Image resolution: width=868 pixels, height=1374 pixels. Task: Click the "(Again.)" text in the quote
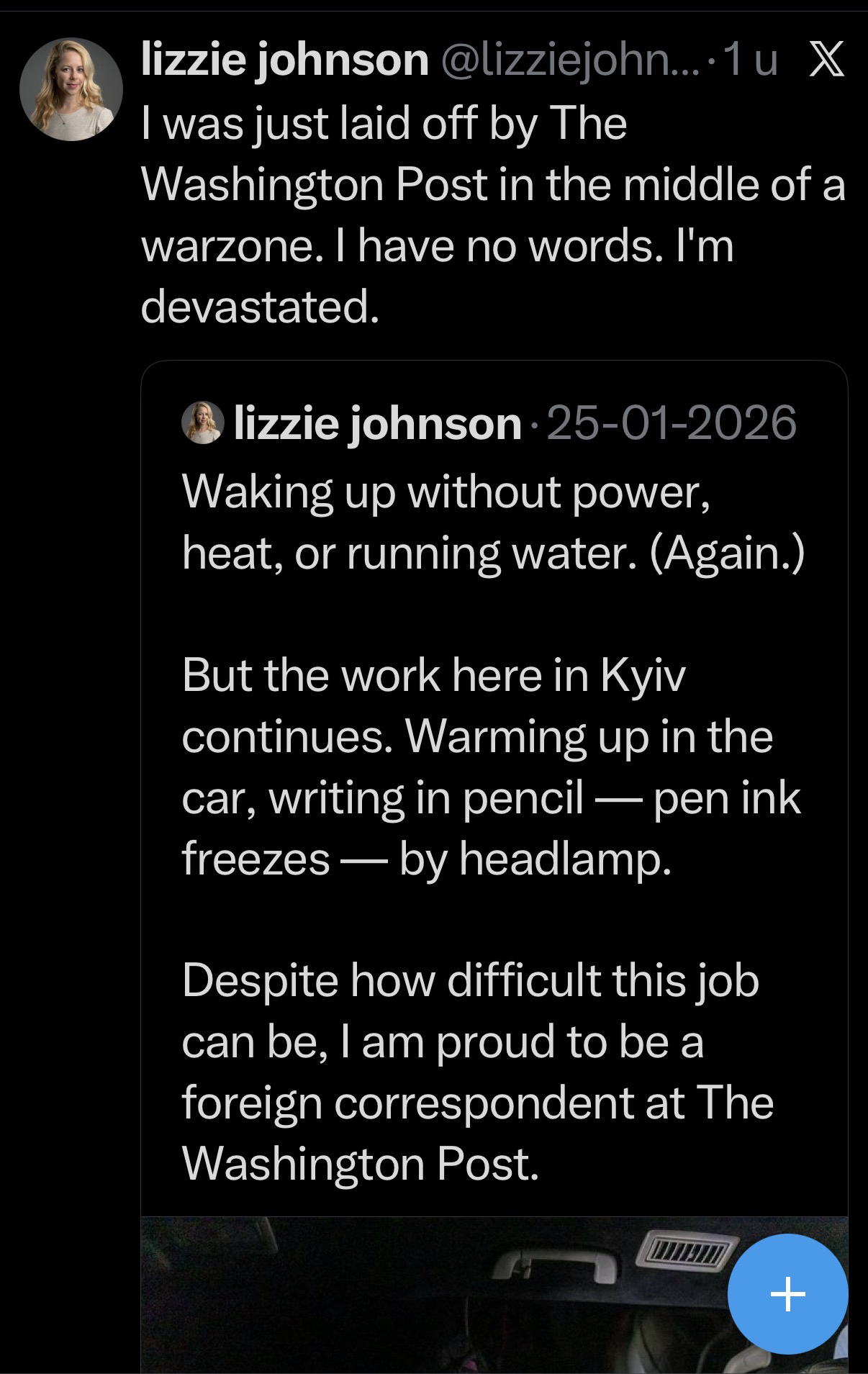pos(727,553)
